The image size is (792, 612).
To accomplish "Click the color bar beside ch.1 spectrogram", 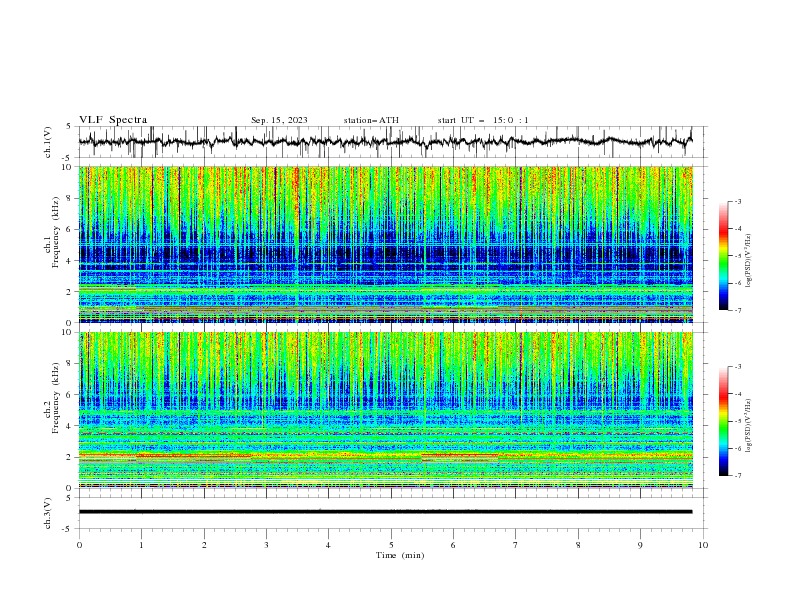I will (723, 256).
